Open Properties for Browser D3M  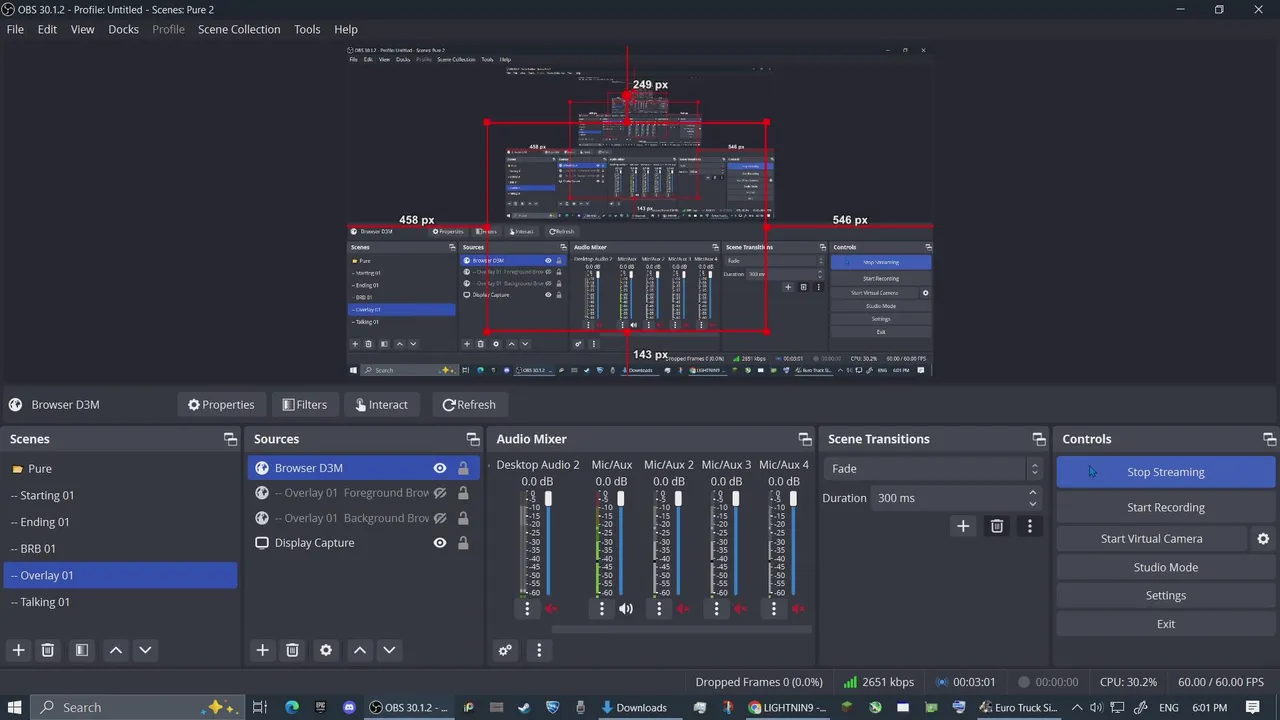click(x=221, y=405)
